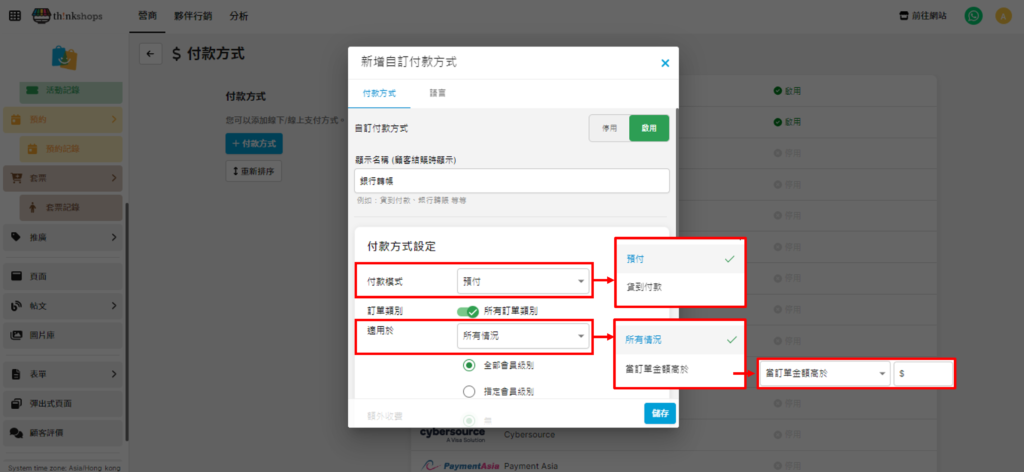1024x472 pixels.
Task: Click the 圖片庫 sidebar icon
Action: pyautogui.click(x=17, y=335)
